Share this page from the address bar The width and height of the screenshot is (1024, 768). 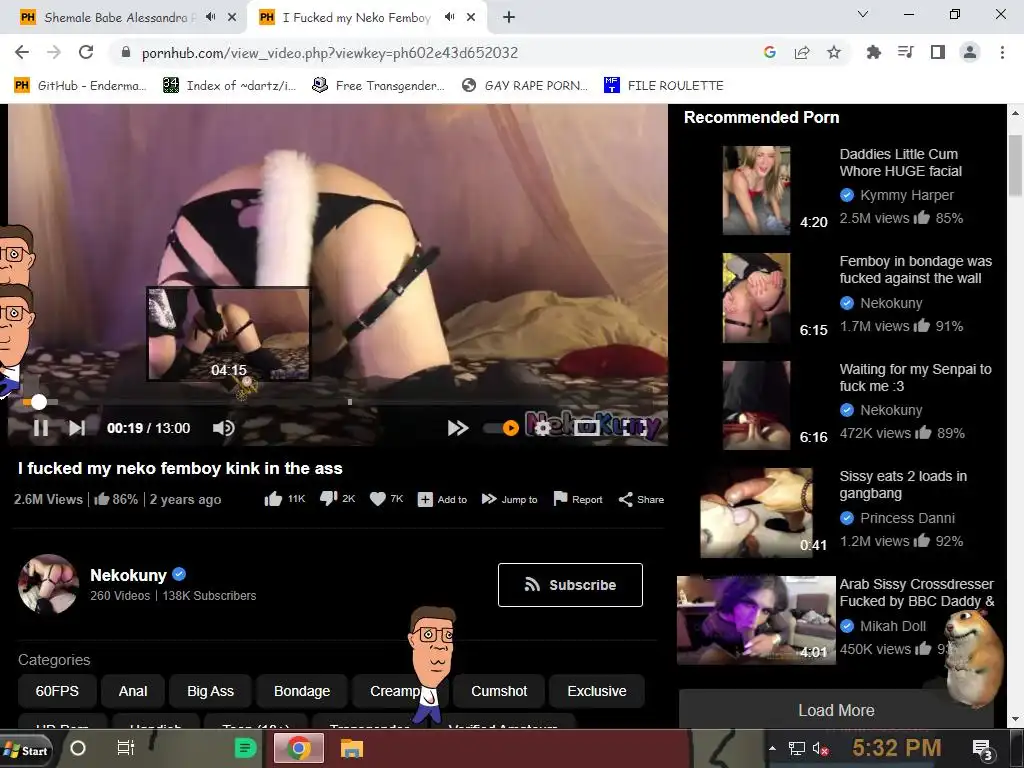click(802, 52)
